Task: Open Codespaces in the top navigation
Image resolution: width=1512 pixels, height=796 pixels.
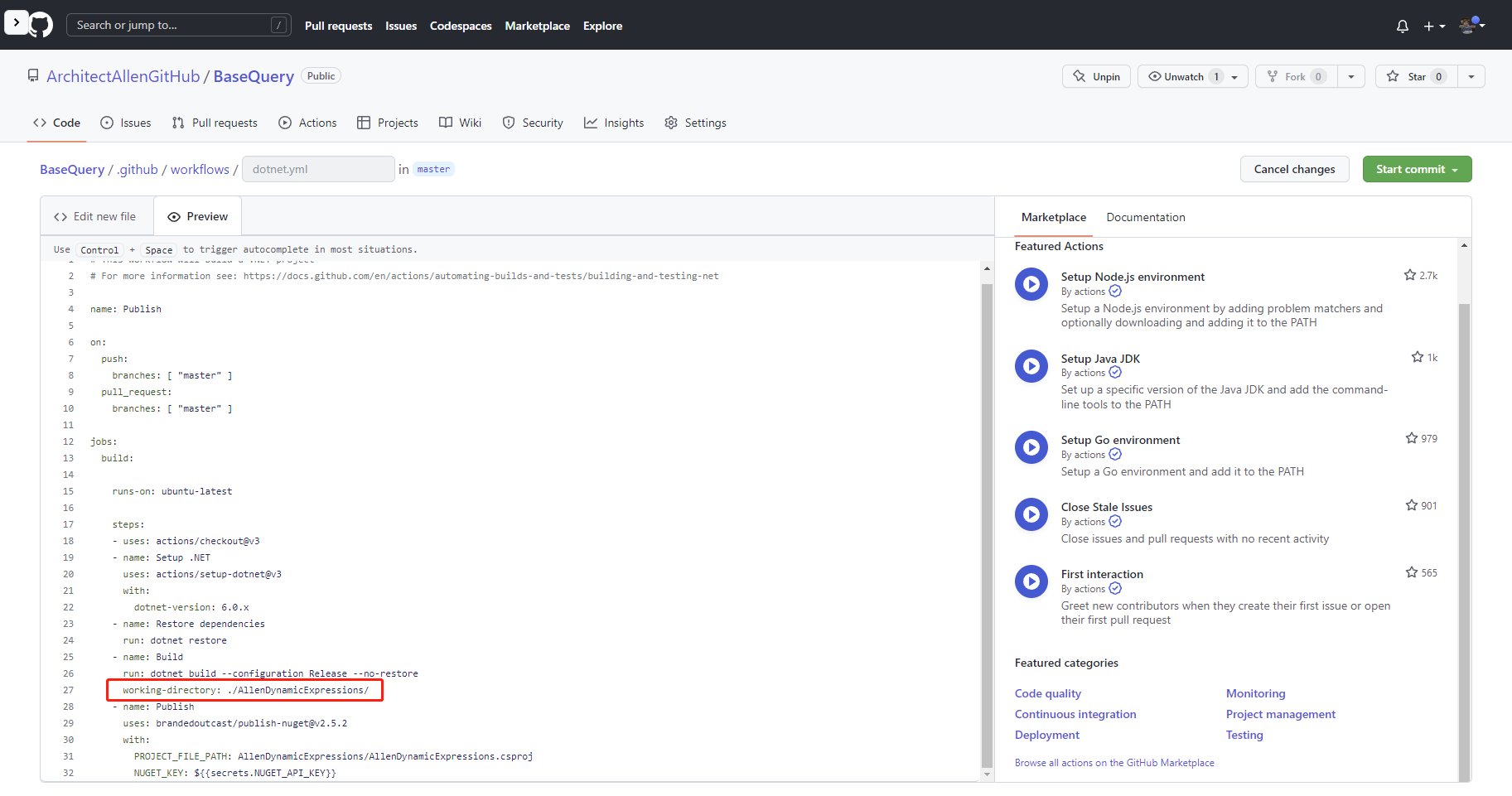Action: click(461, 26)
